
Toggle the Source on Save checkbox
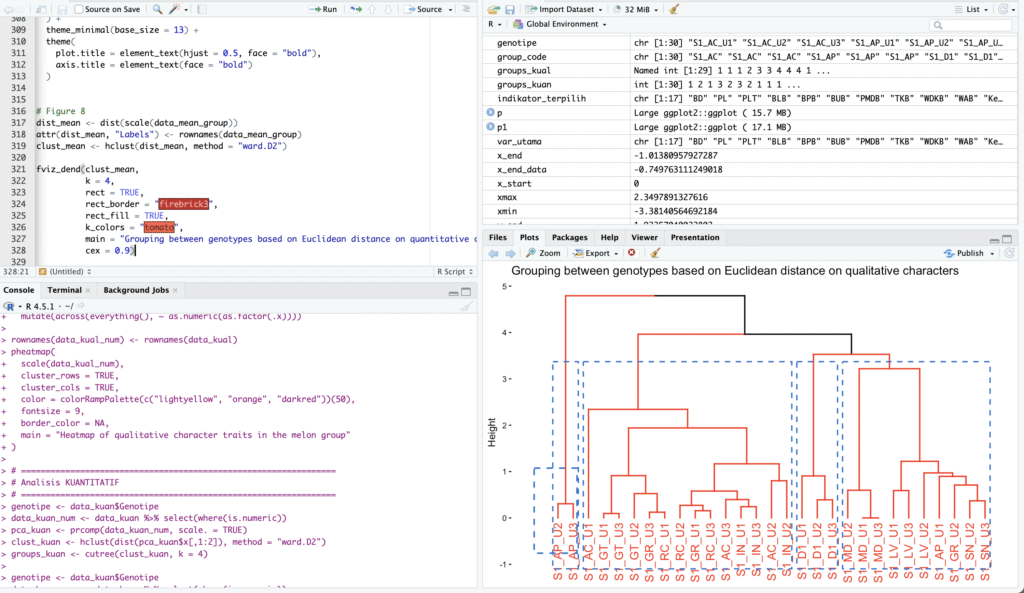click(x=79, y=9)
